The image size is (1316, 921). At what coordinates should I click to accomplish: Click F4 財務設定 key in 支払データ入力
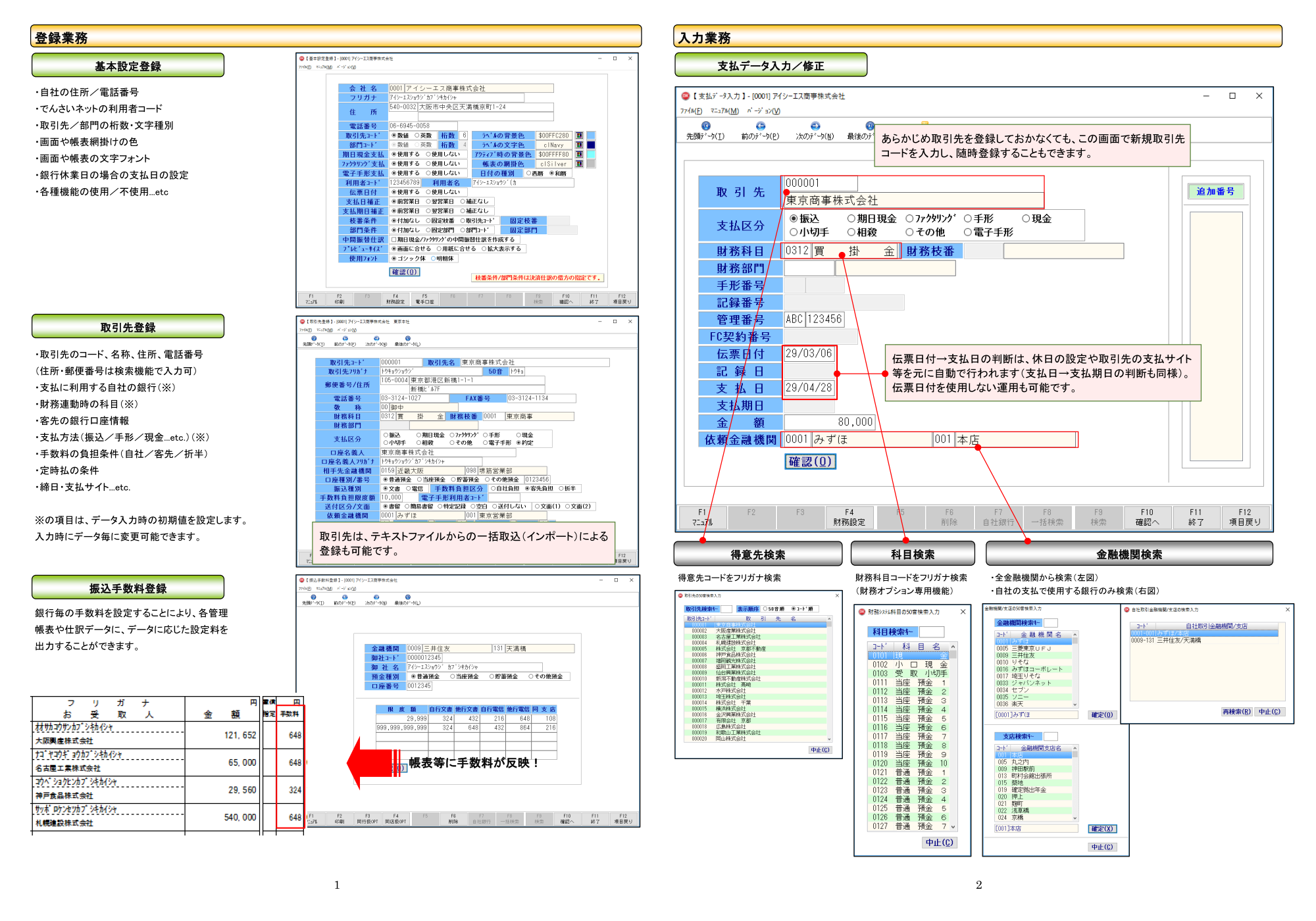click(x=849, y=517)
